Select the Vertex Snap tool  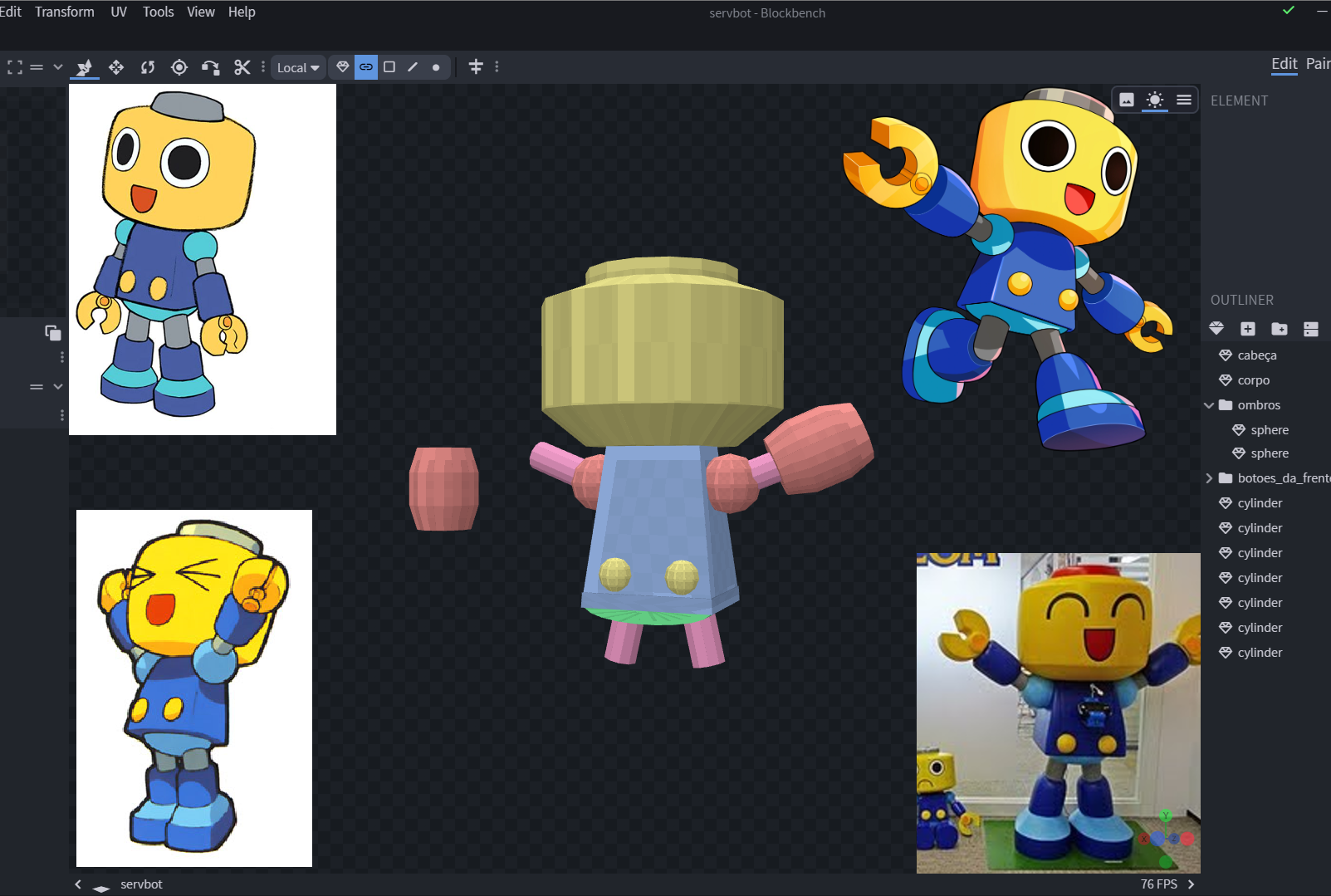211,67
